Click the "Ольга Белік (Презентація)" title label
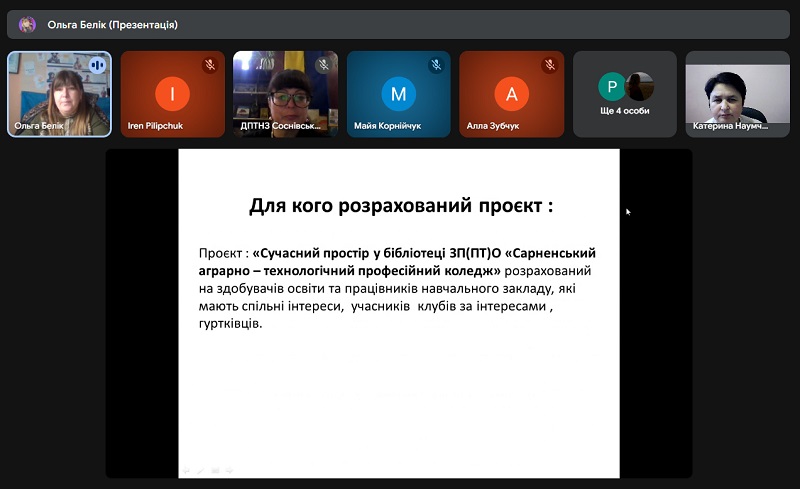This screenshot has height=489, width=800. click(112, 24)
